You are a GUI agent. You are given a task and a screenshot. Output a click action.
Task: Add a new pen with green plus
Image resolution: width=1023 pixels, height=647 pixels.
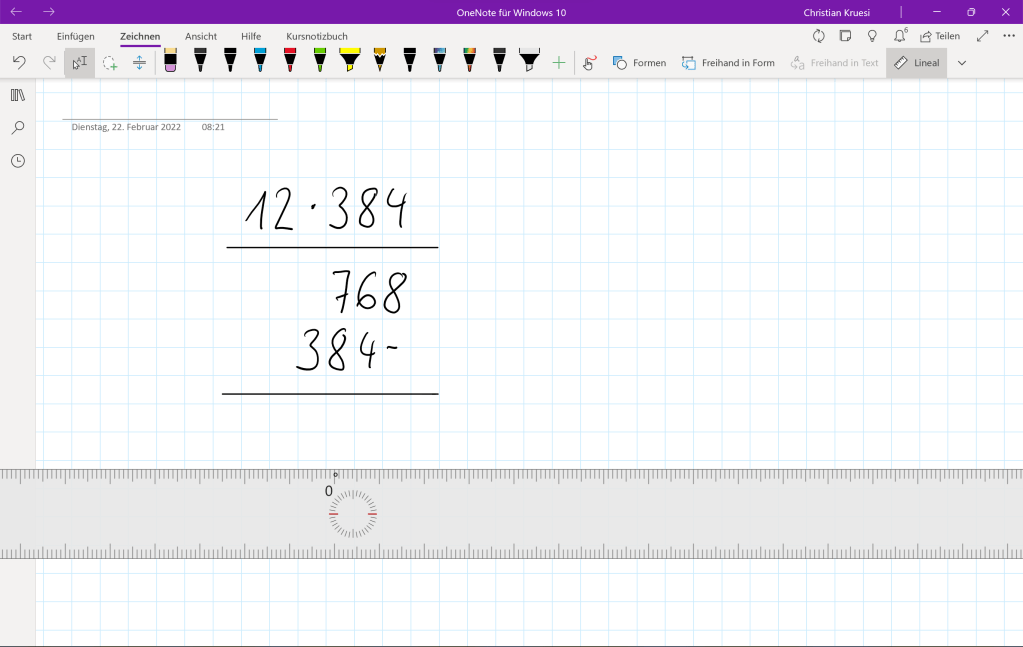(x=559, y=63)
